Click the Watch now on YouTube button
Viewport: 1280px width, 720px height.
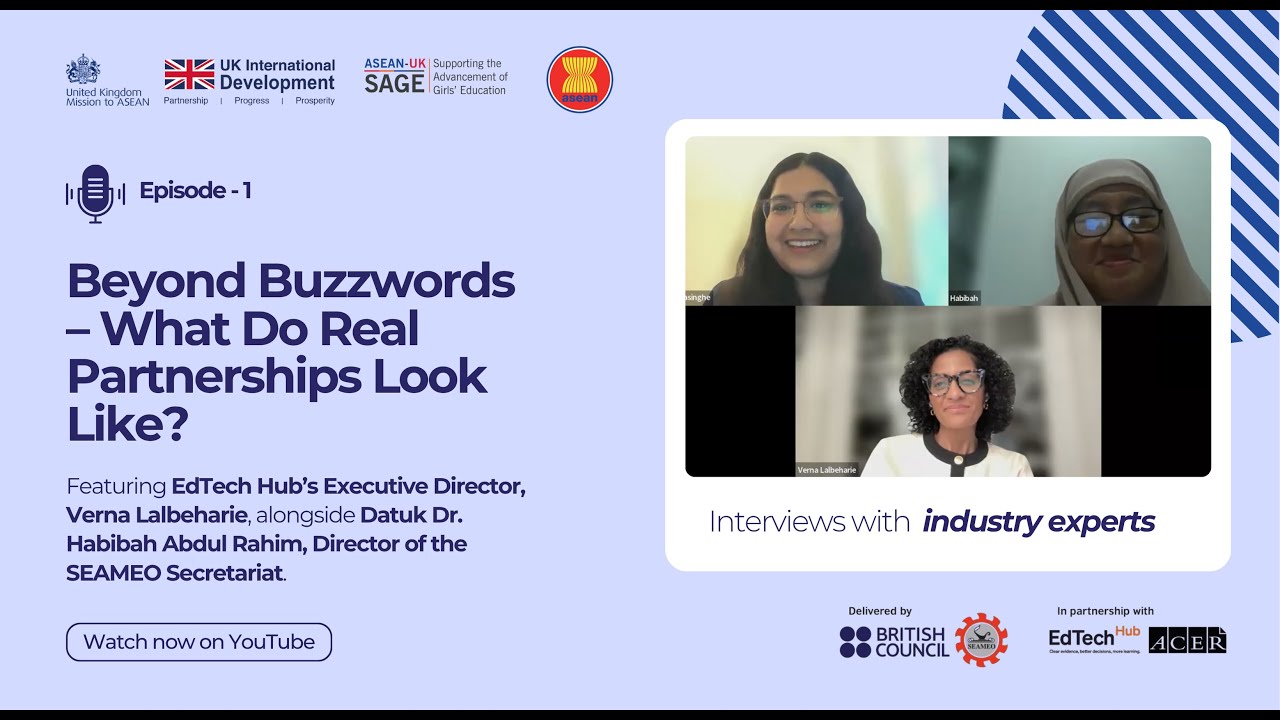coord(199,642)
